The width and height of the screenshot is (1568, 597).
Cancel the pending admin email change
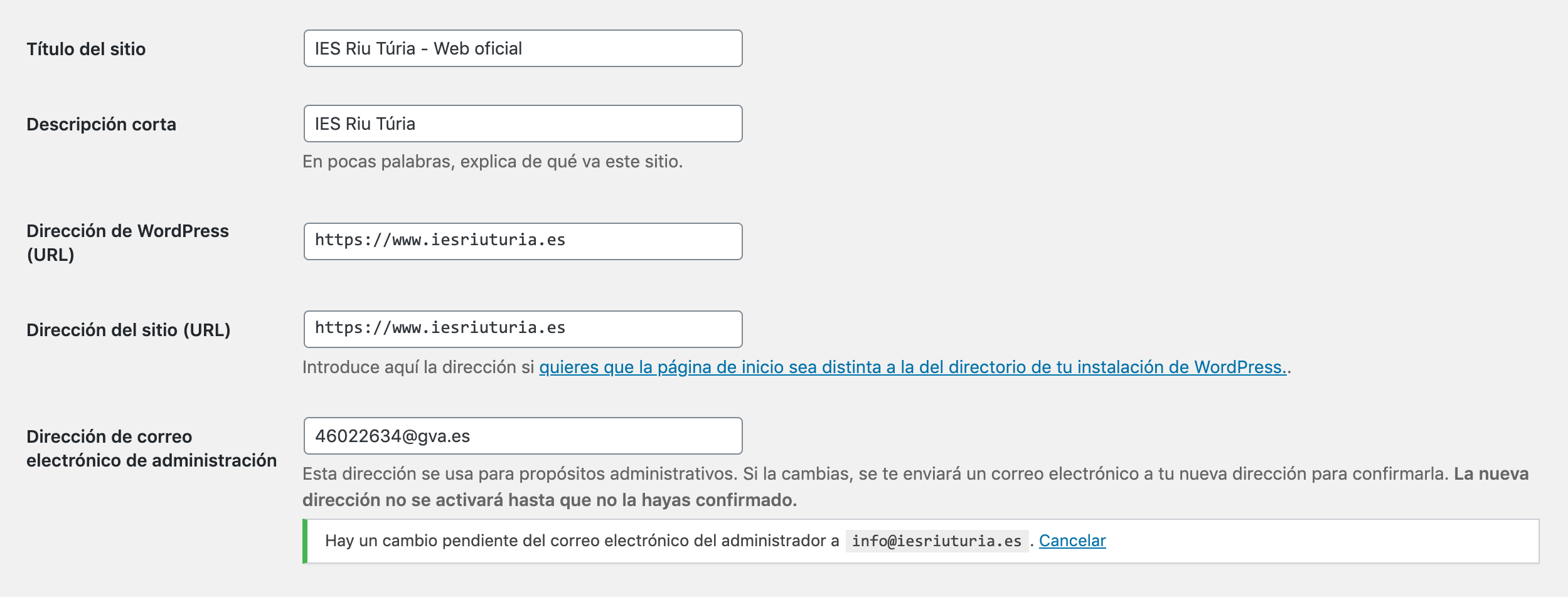[x=1072, y=541]
